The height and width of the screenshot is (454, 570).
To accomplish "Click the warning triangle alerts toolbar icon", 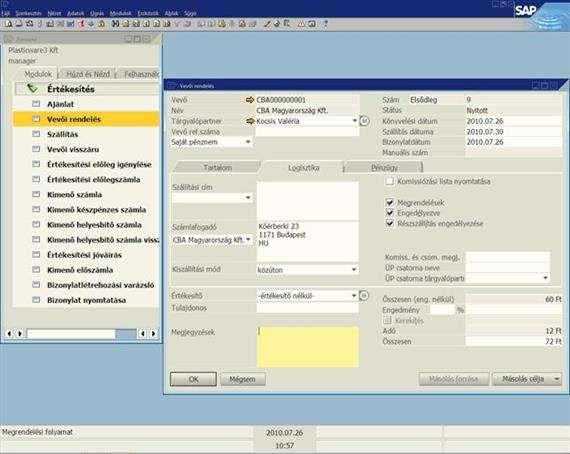I will click(x=301, y=24).
